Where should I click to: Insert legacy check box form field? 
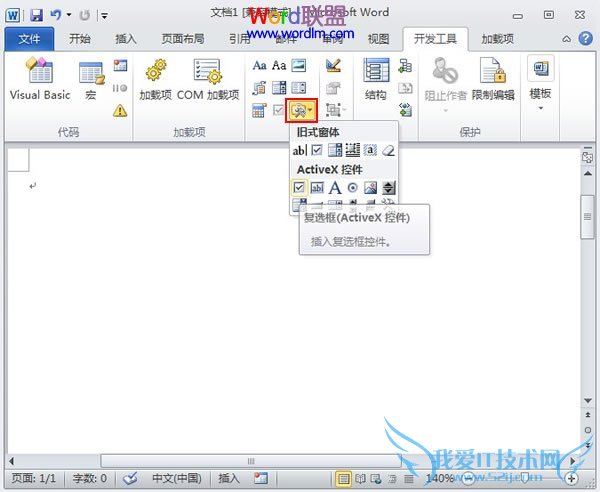click(317, 150)
